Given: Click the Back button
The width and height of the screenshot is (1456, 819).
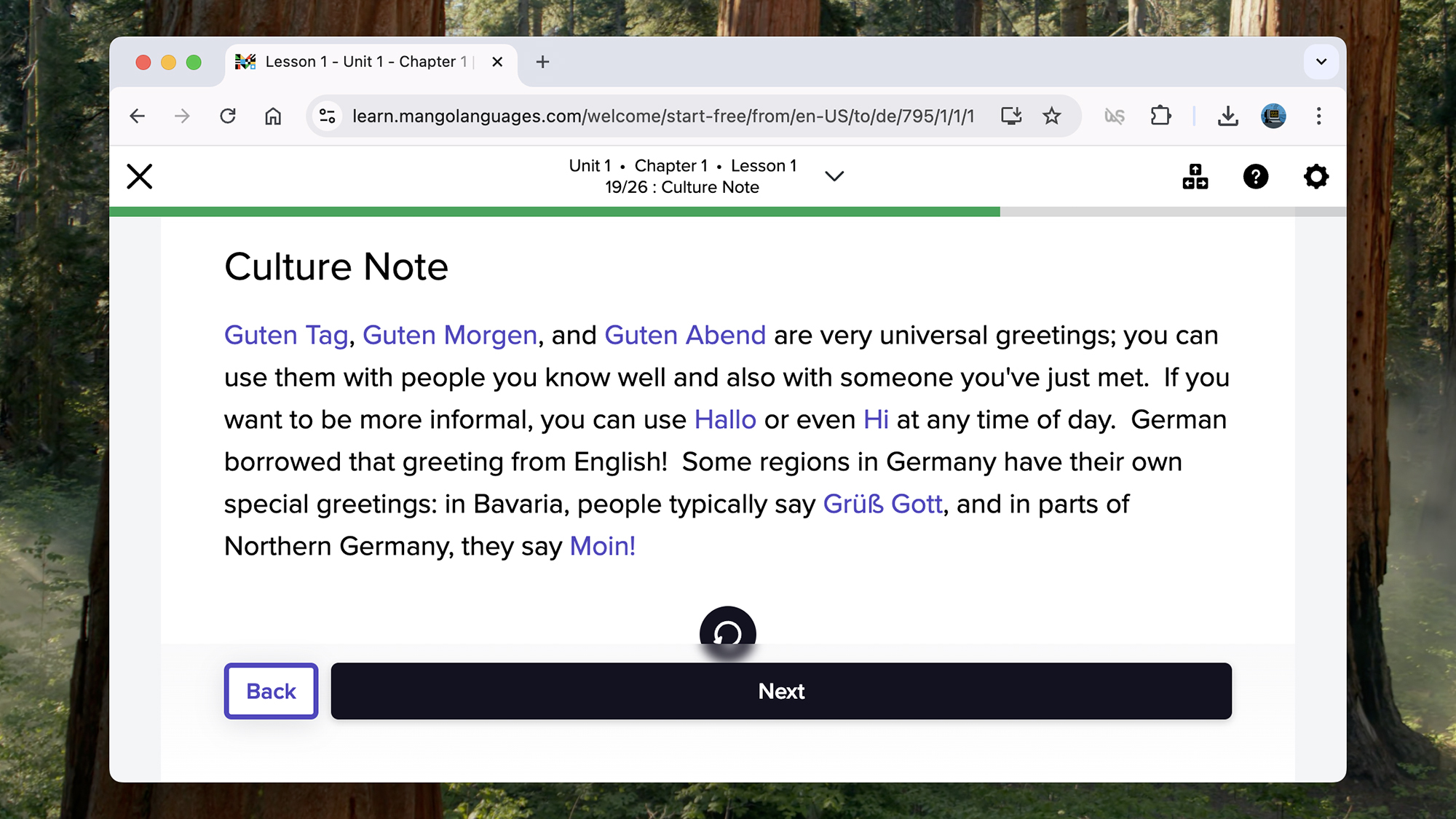Looking at the screenshot, I should pyautogui.click(x=271, y=691).
